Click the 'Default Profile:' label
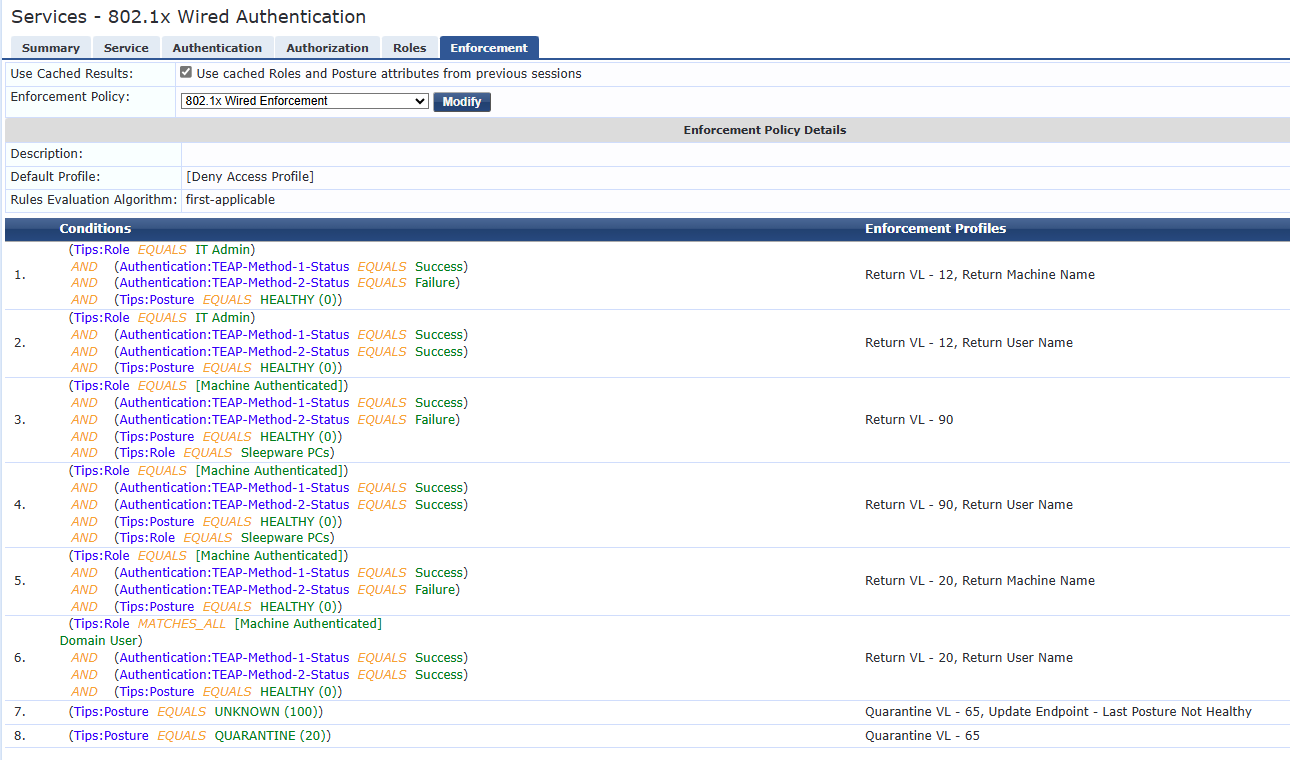1290x760 pixels. tap(56, 177)
